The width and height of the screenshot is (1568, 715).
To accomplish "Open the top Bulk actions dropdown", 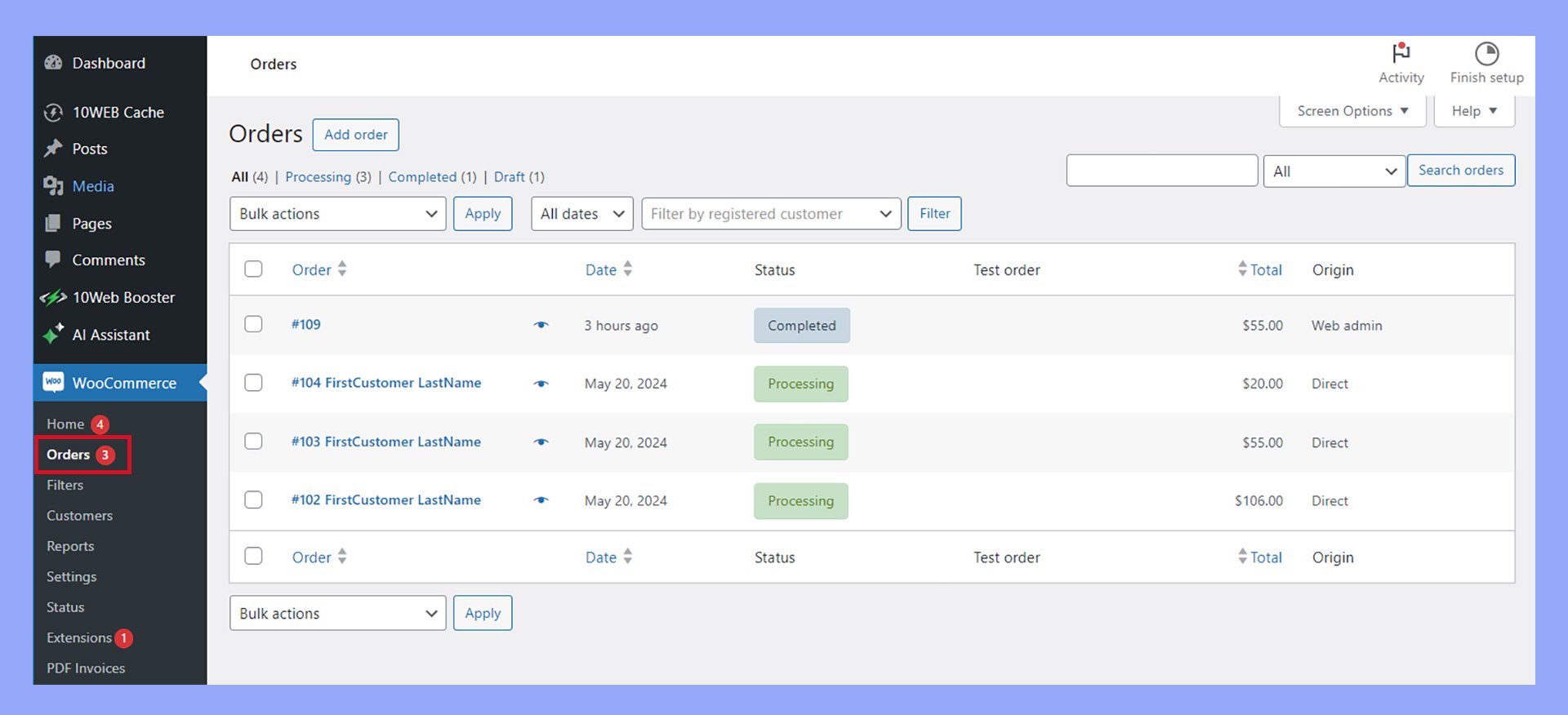I will tap(337, 214).
